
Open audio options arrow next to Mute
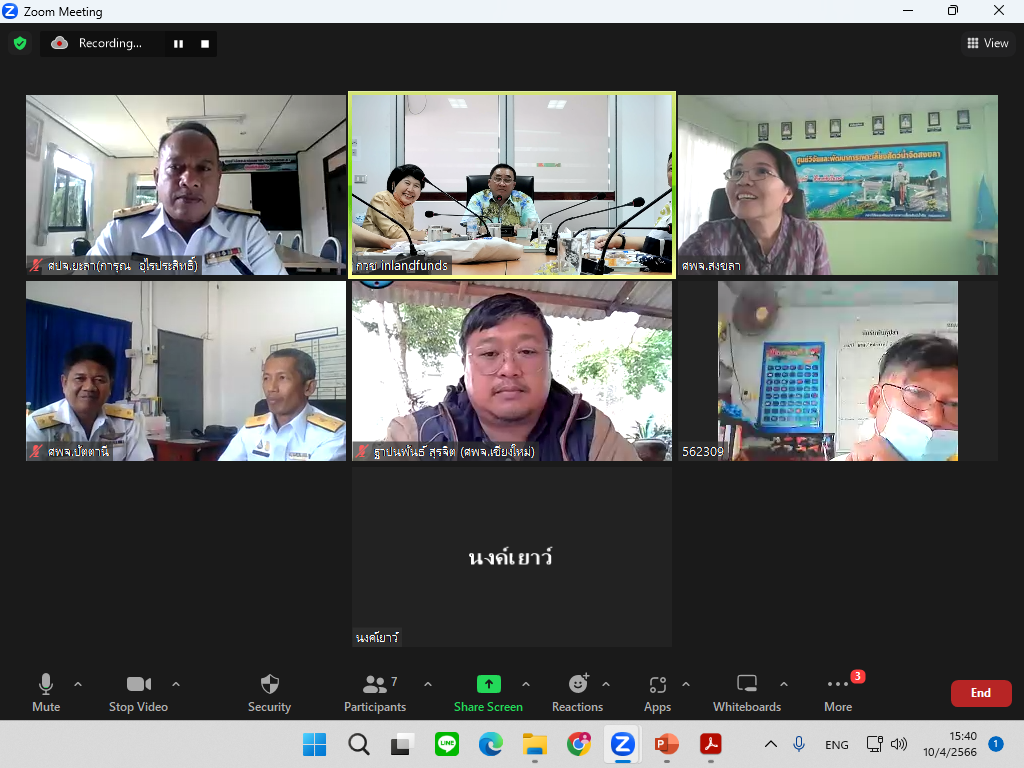(x=78, y=684)
